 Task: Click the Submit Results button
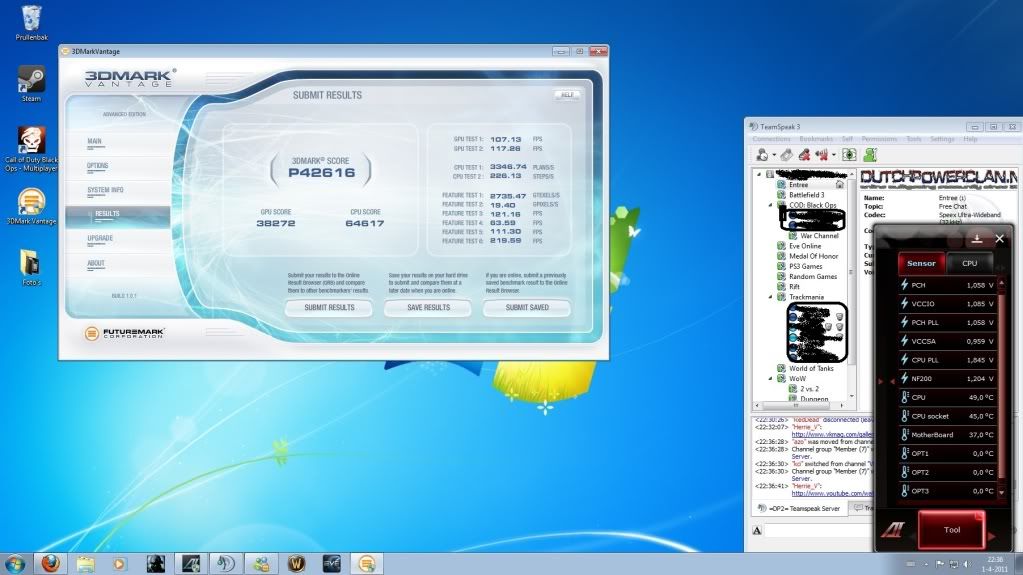[329, 307]
